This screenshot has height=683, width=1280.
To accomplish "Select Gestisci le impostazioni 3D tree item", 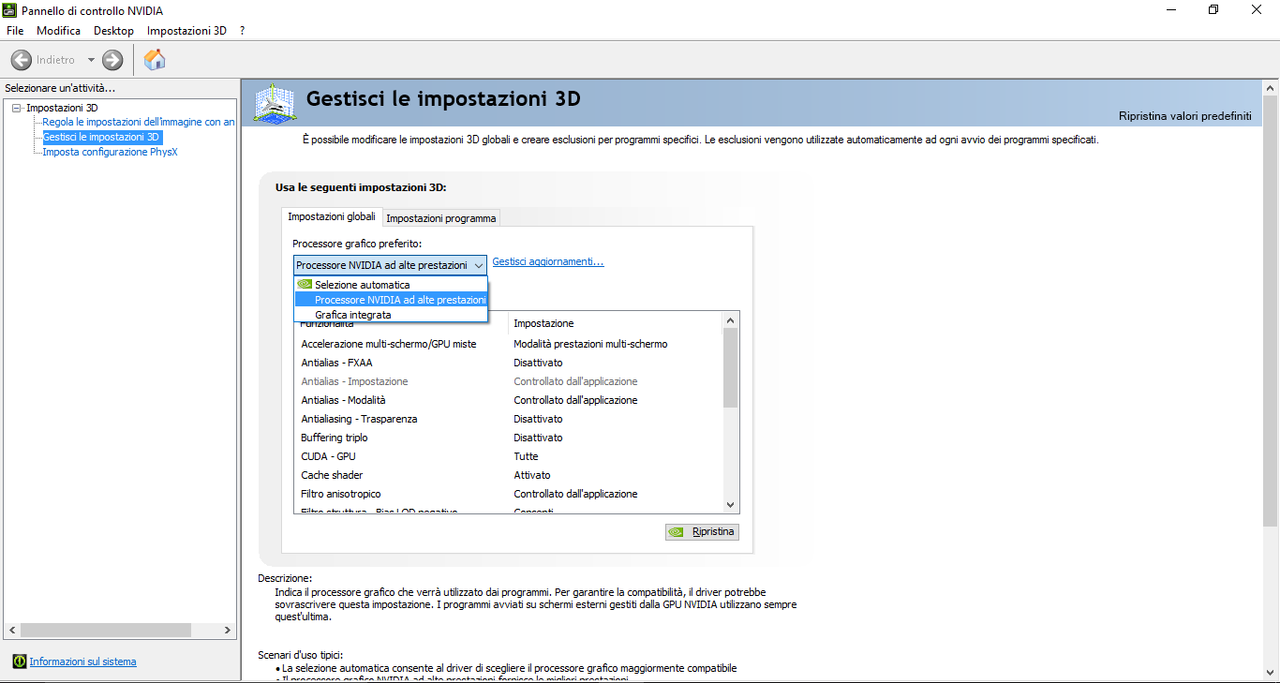I will 102,137.
